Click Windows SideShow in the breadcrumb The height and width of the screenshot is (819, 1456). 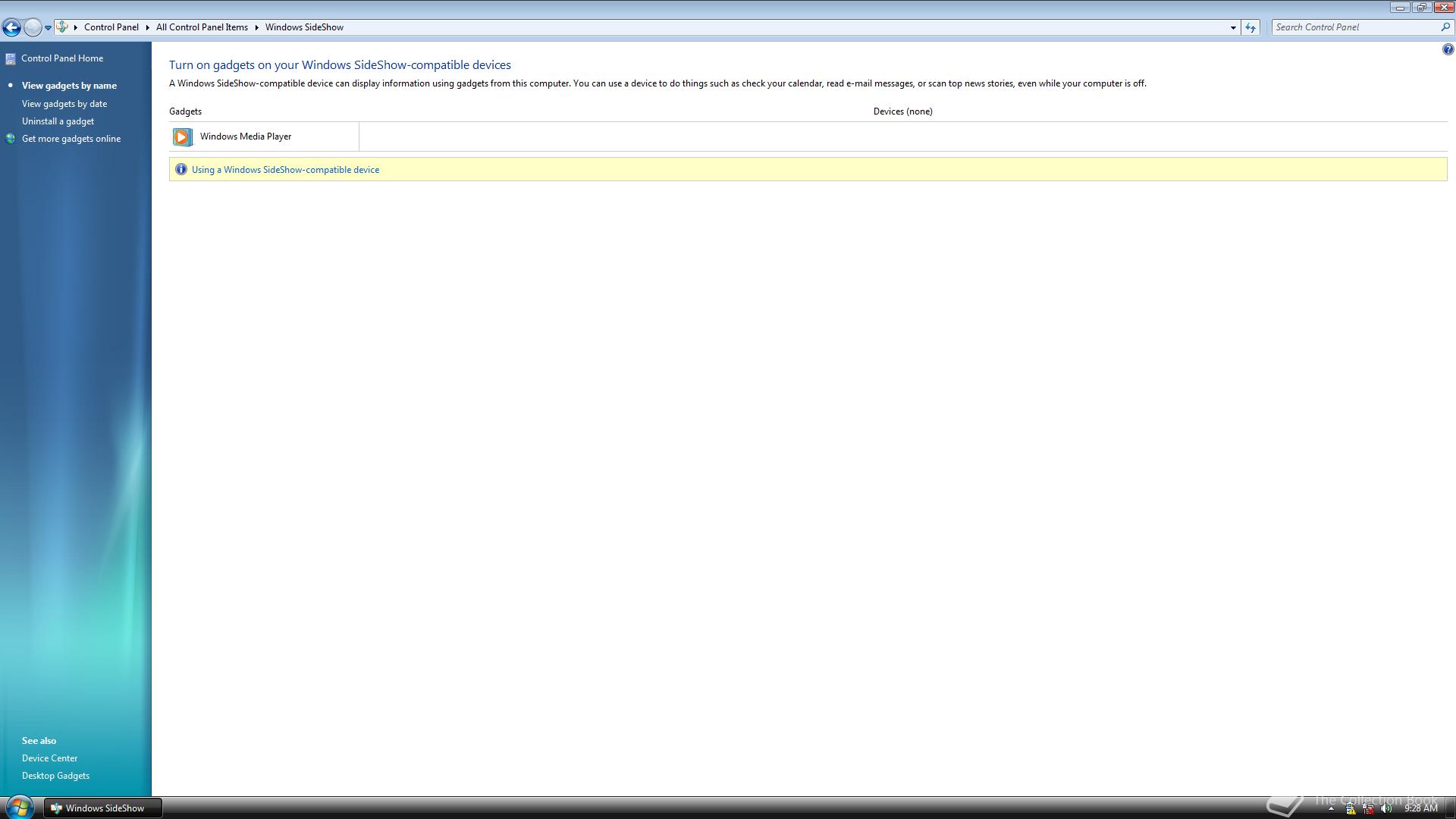[x=304, y=27]
